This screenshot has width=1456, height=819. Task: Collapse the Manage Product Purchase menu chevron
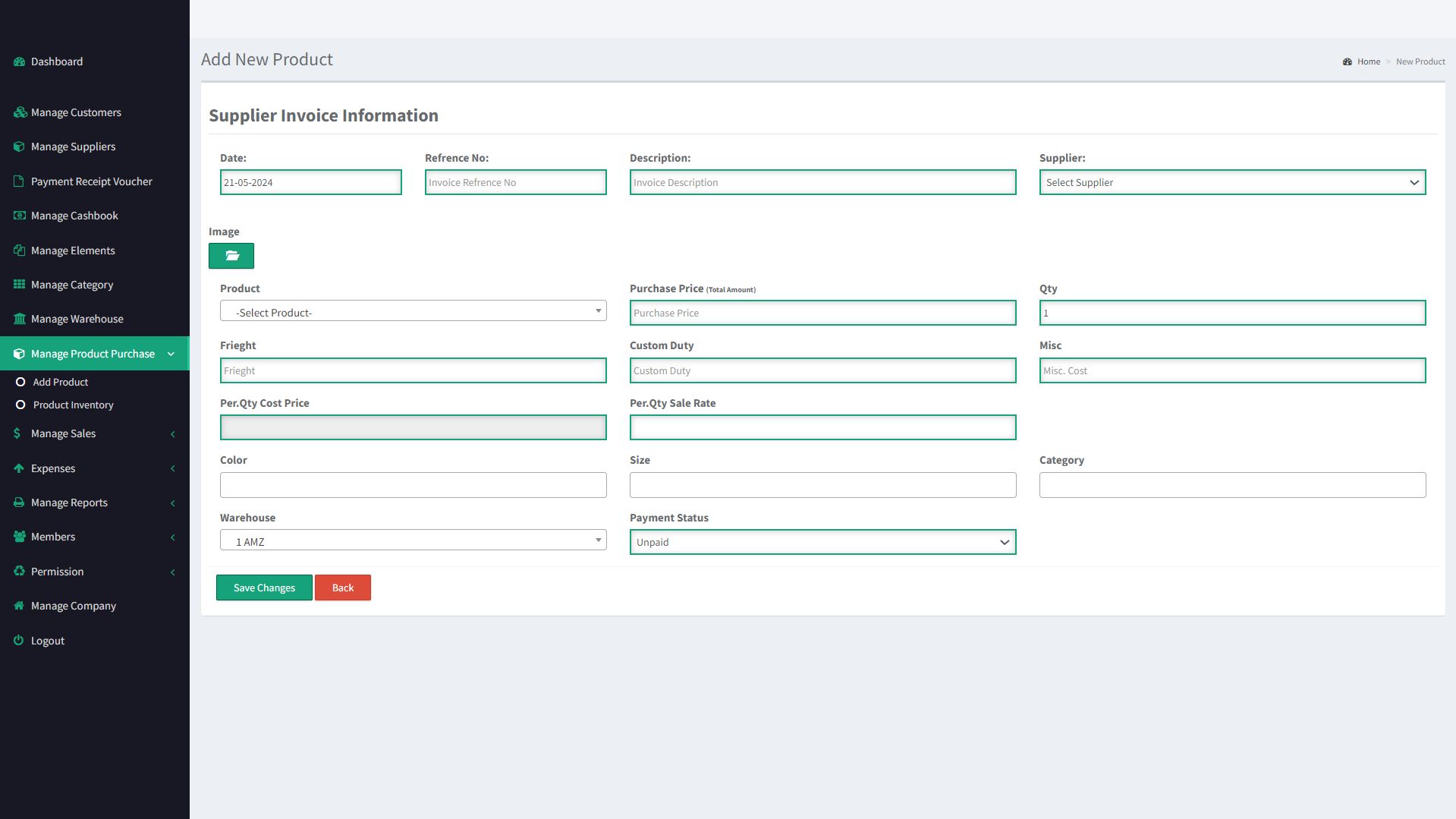tap(171, 354)
